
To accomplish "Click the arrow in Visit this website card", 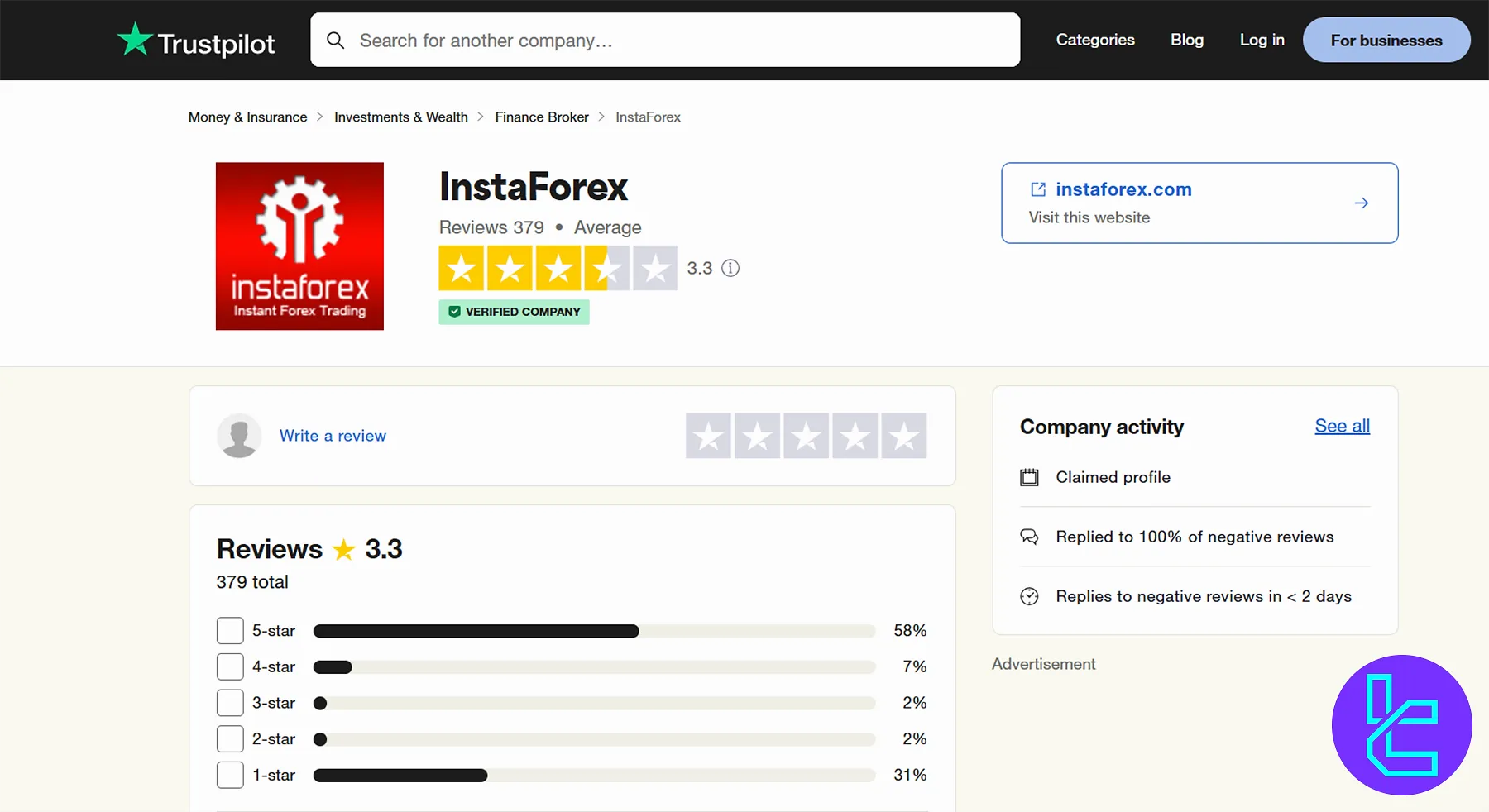I will [x=1362, y=203].
